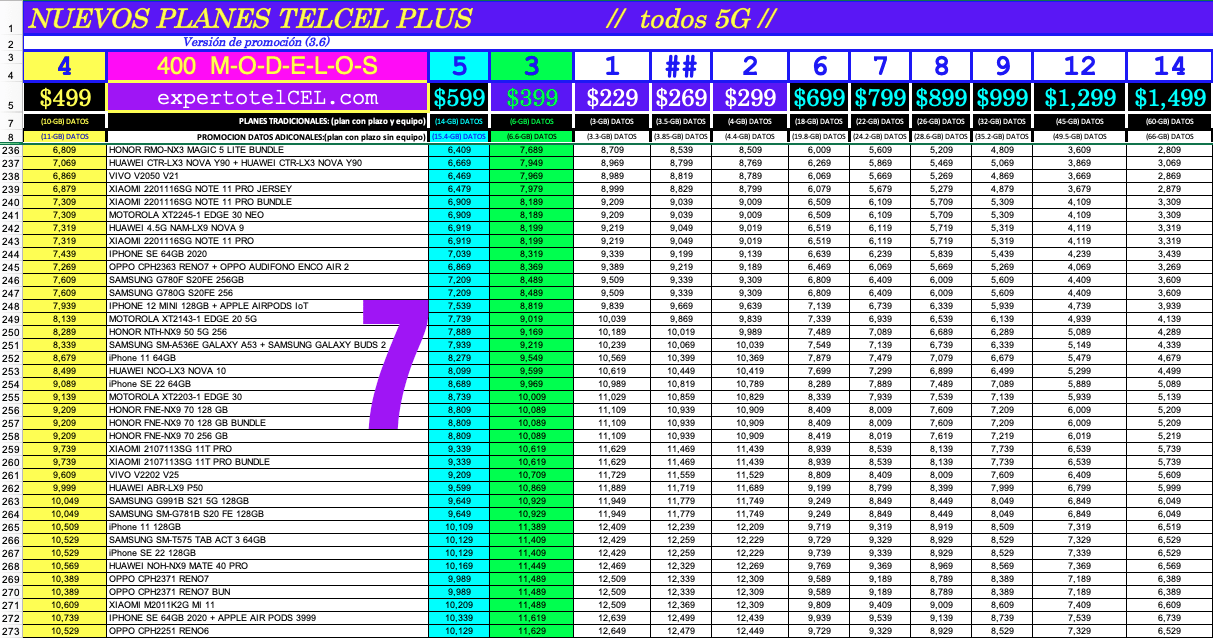Image resolution: width=1213 pixels, height=638 pixels.
Task: Select row header 272
Action: (x=11, y=618)
